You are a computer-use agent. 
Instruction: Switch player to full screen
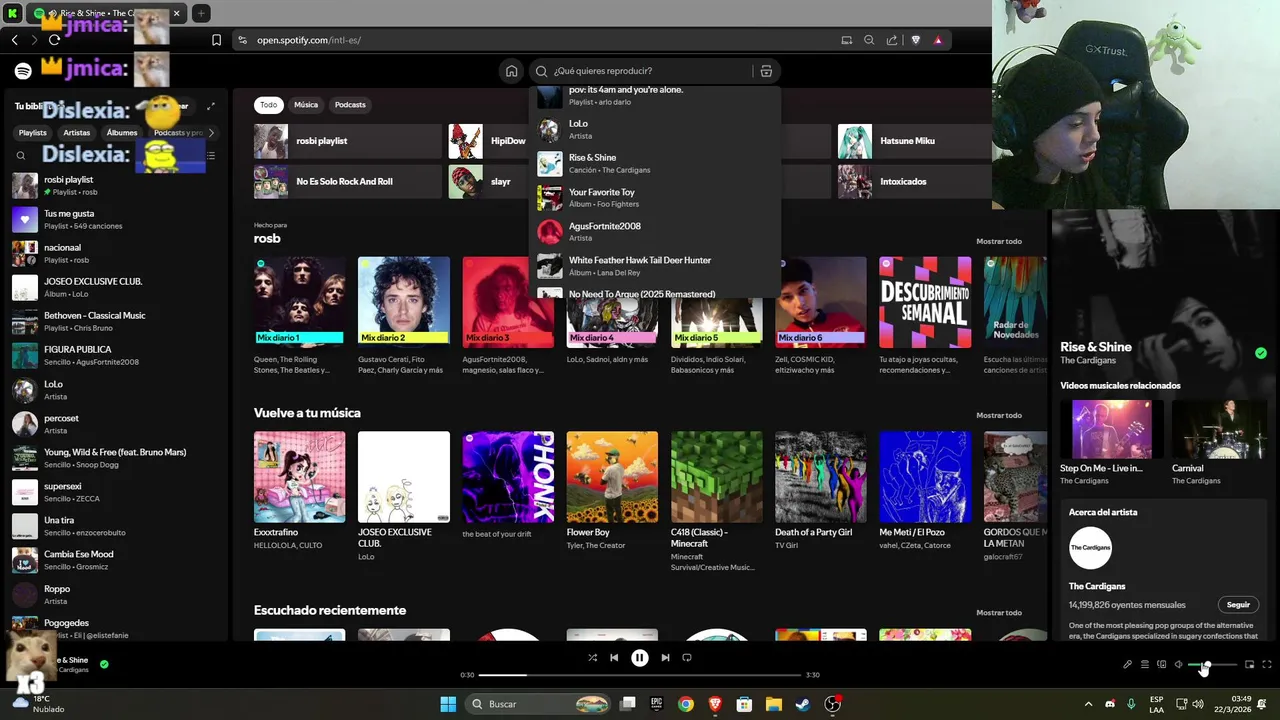coord(1267,665)
